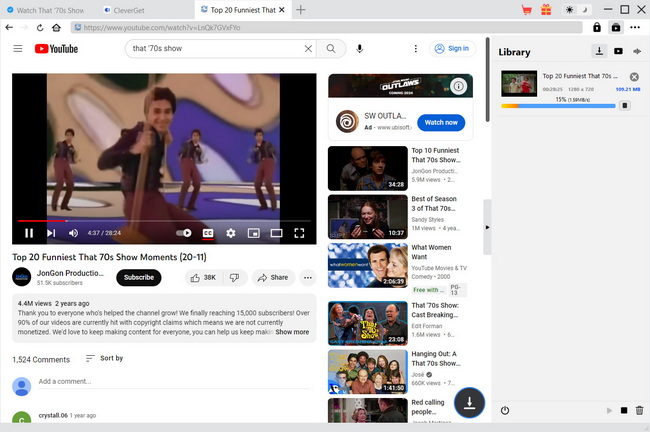Resume all downloads play icon
The height and width of the screenshot is (432, 650).
(x=609, y=410)
